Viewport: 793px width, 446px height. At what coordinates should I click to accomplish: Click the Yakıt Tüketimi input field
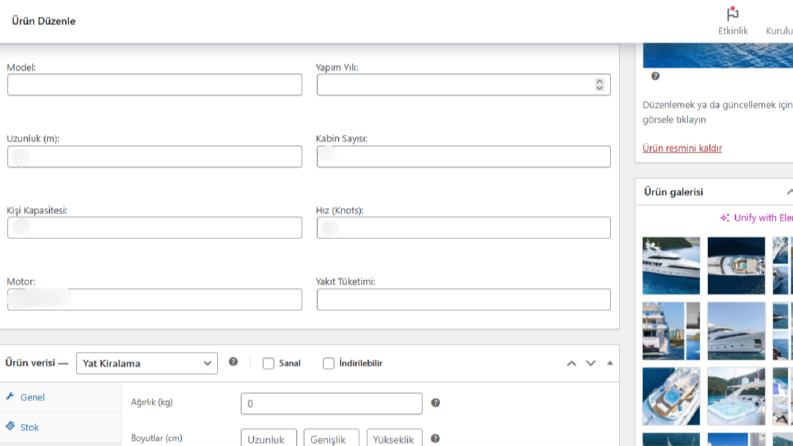464,299
